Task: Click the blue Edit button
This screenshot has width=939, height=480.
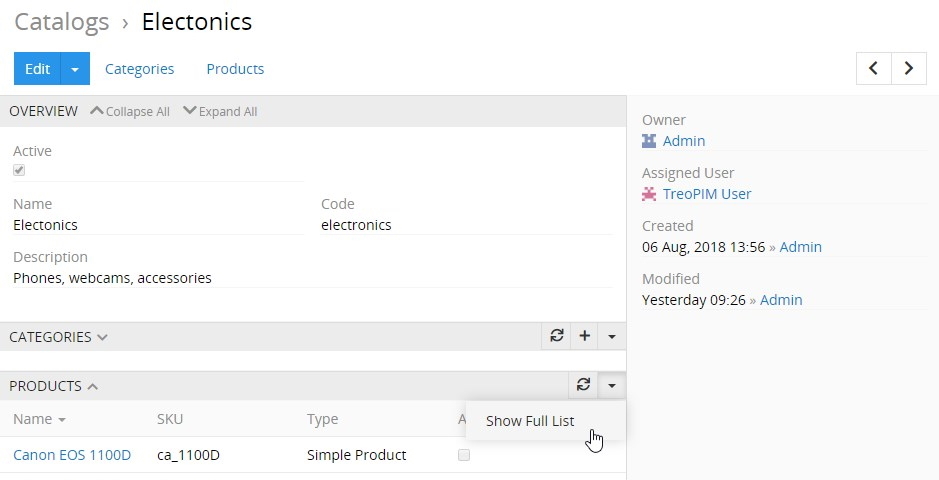Action: pos(37,69)
